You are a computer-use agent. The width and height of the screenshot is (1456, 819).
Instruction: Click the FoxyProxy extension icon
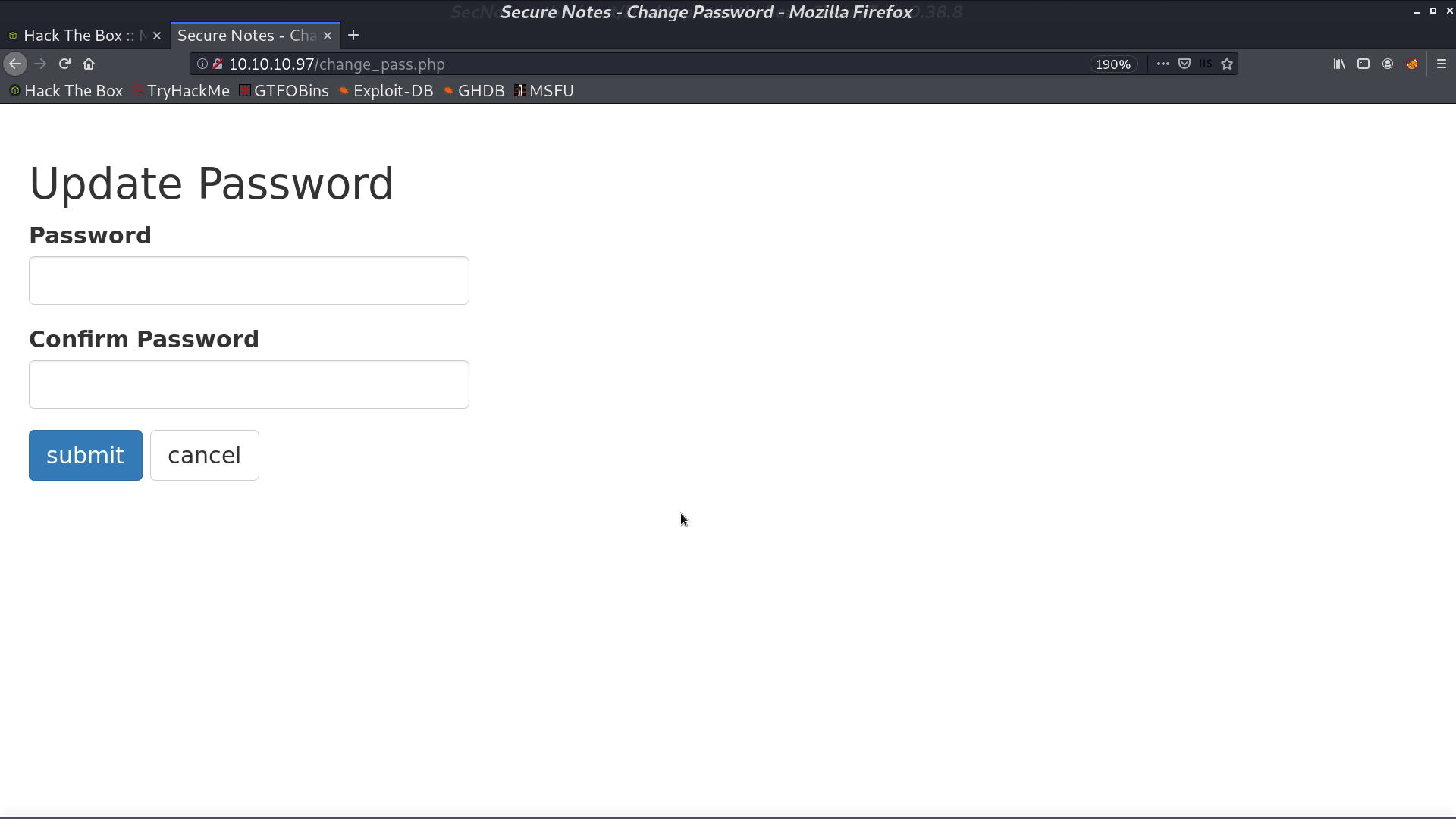(1412, 64)
